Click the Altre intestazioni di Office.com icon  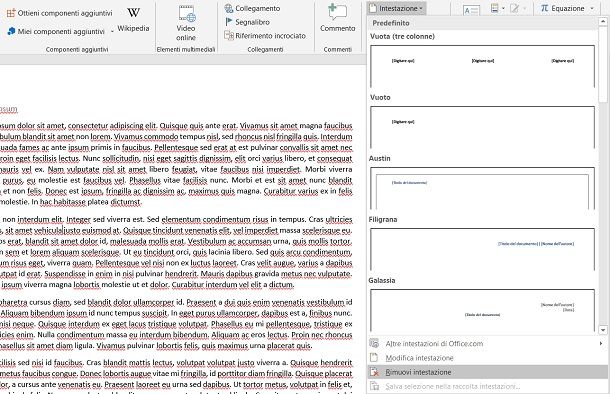(374, 343)
